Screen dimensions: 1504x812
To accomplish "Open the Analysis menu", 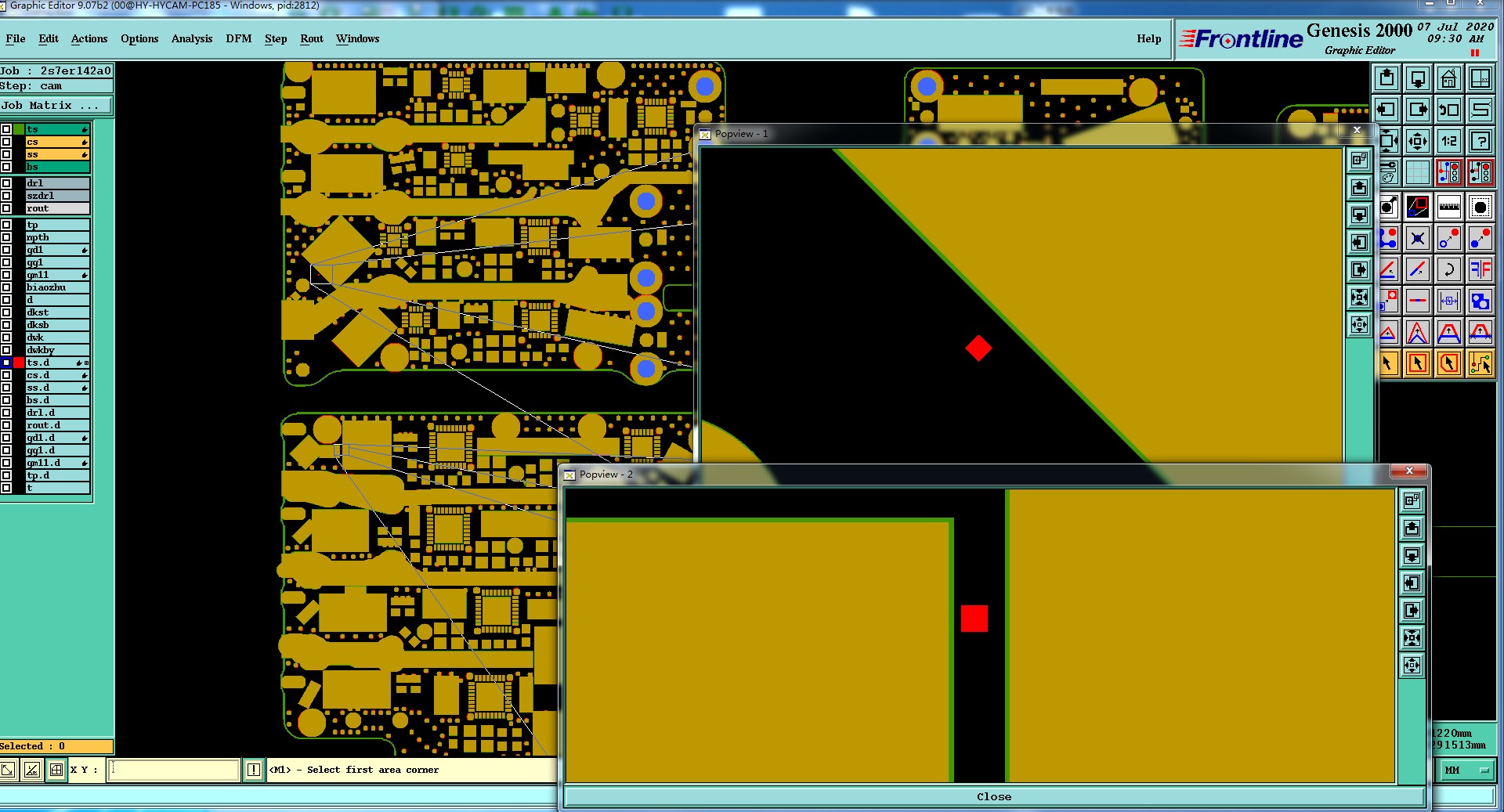I will coord(192,38).
